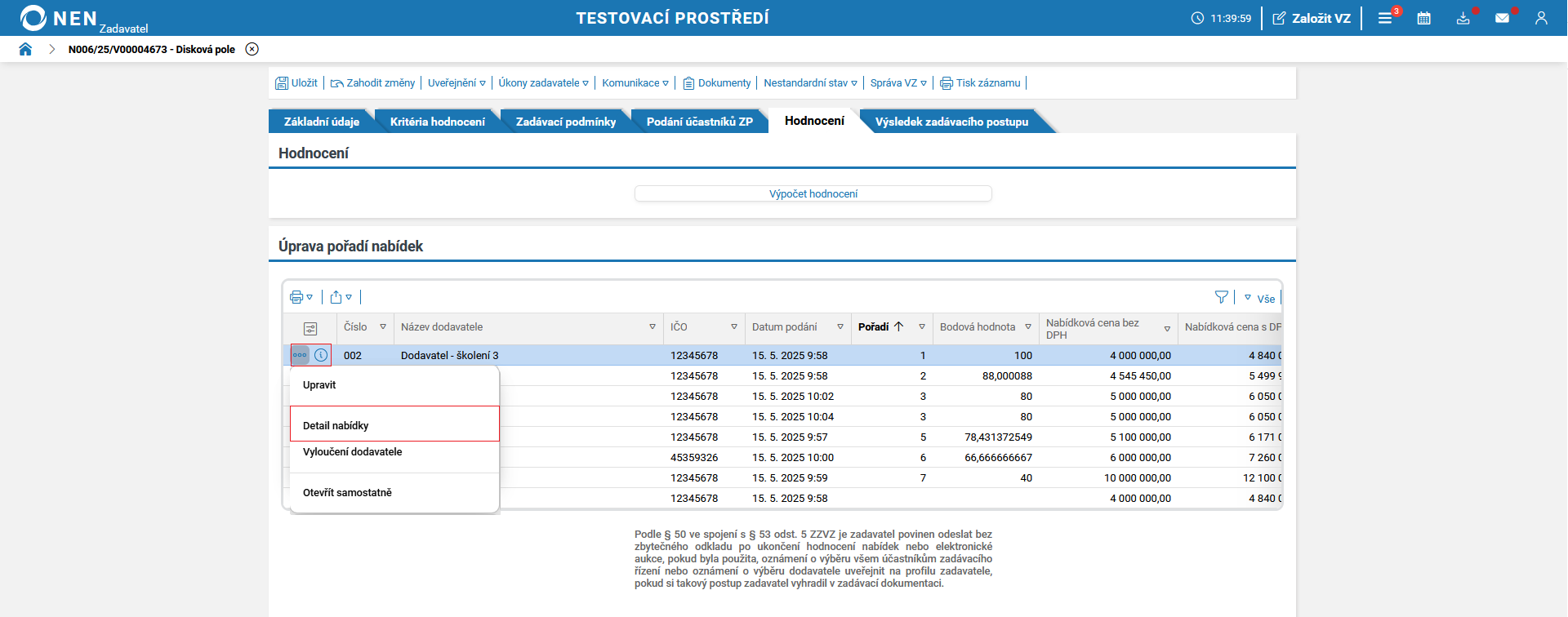Close the Disková pole breadcrumb tab

[x=252, y=49]
